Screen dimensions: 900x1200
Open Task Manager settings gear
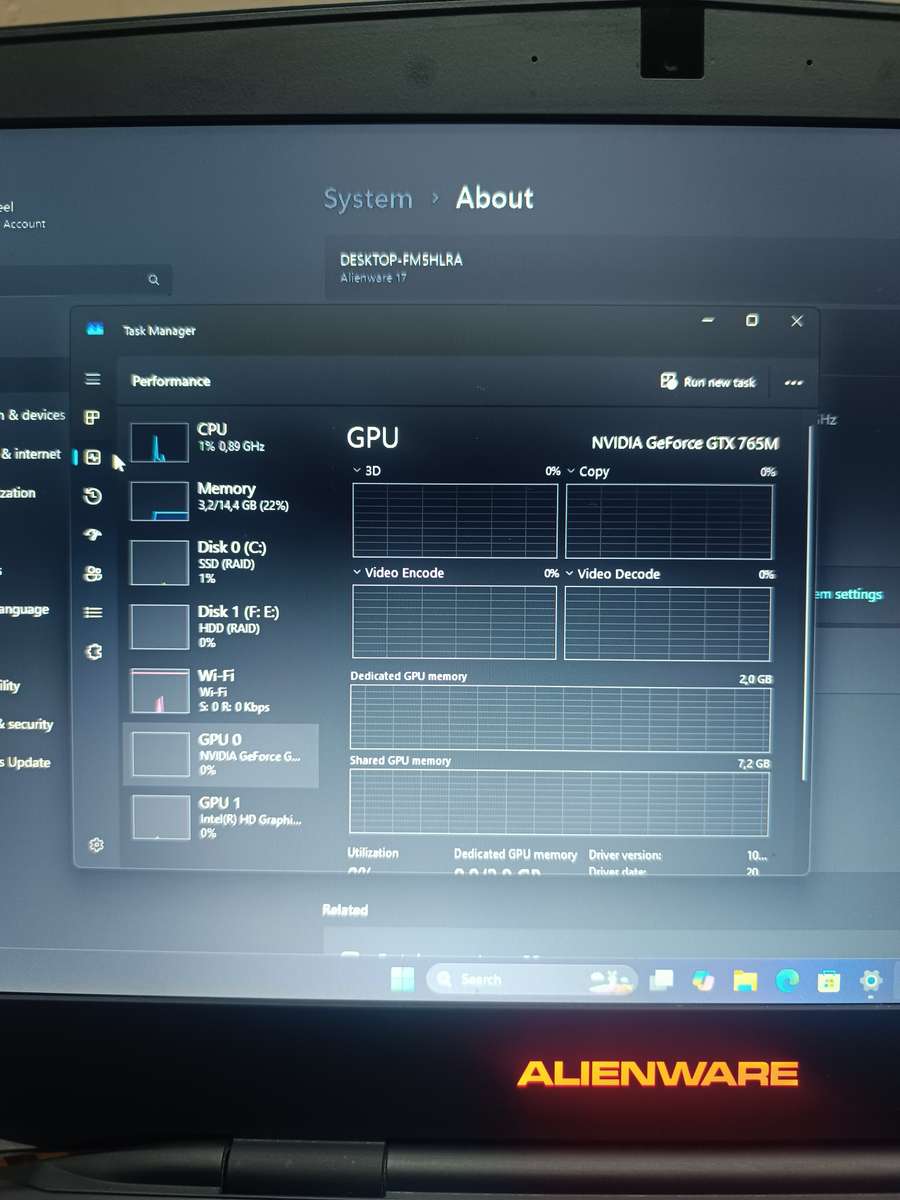(x=95, y=844)
